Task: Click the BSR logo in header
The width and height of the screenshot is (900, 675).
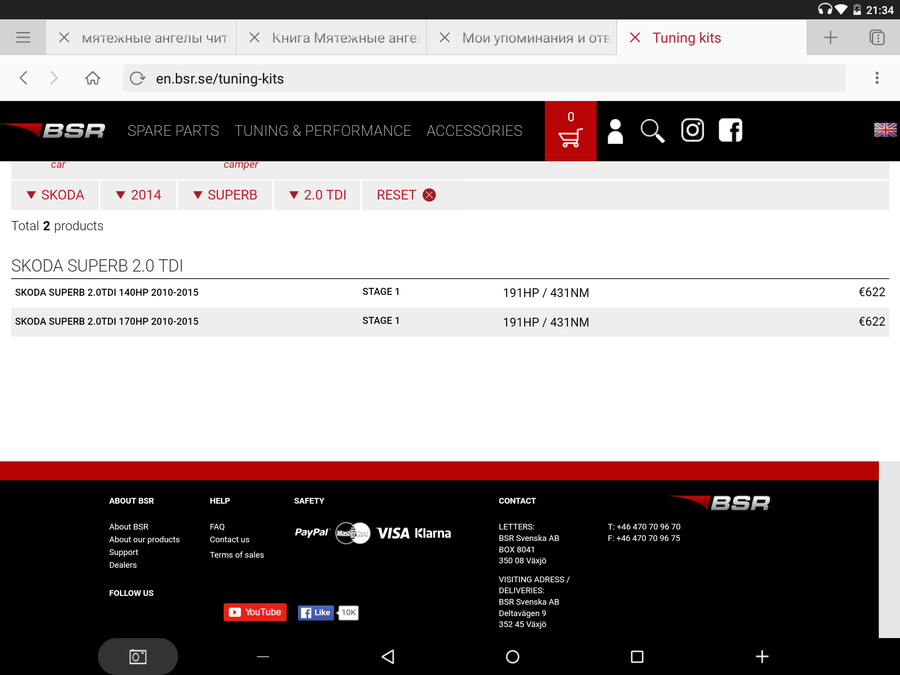Action: point(55,130)
